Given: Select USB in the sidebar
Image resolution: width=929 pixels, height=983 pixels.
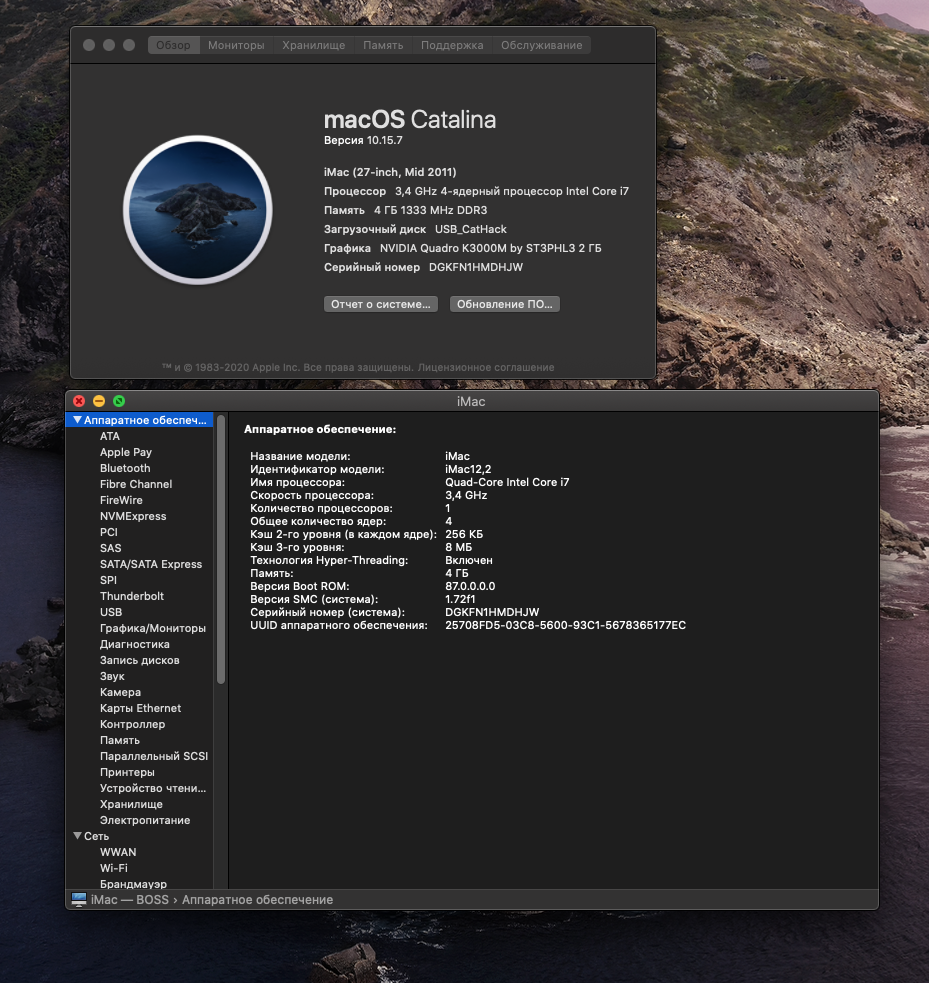Looking at the screenshot, I should (x=111, y=612).
